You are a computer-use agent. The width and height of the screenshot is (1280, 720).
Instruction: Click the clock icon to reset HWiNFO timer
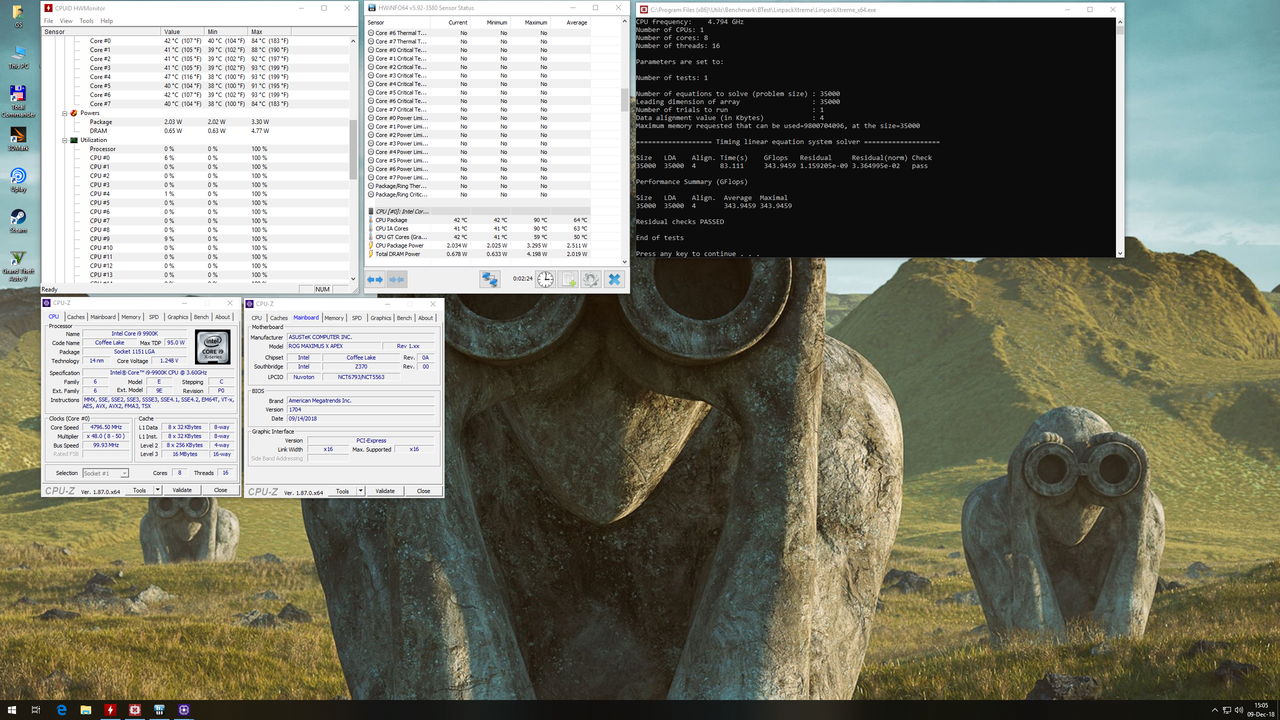click(x=545, y=279)
